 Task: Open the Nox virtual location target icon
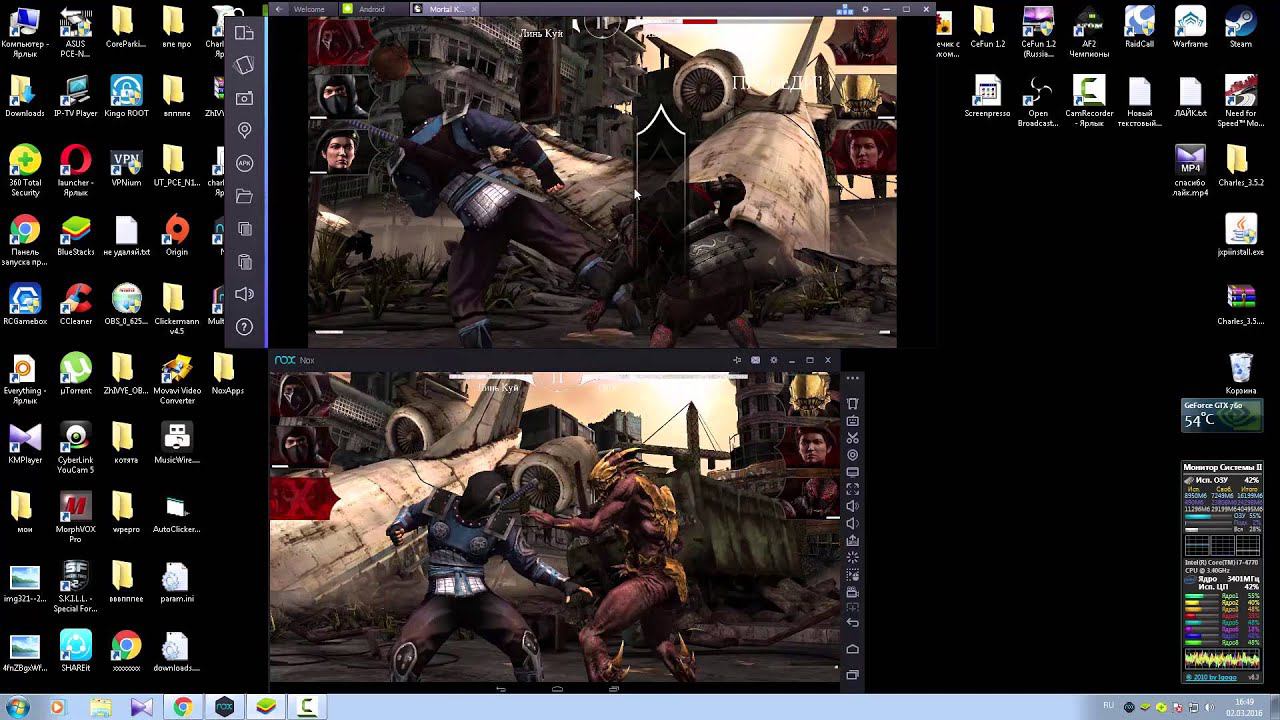[x=853, y=455]
